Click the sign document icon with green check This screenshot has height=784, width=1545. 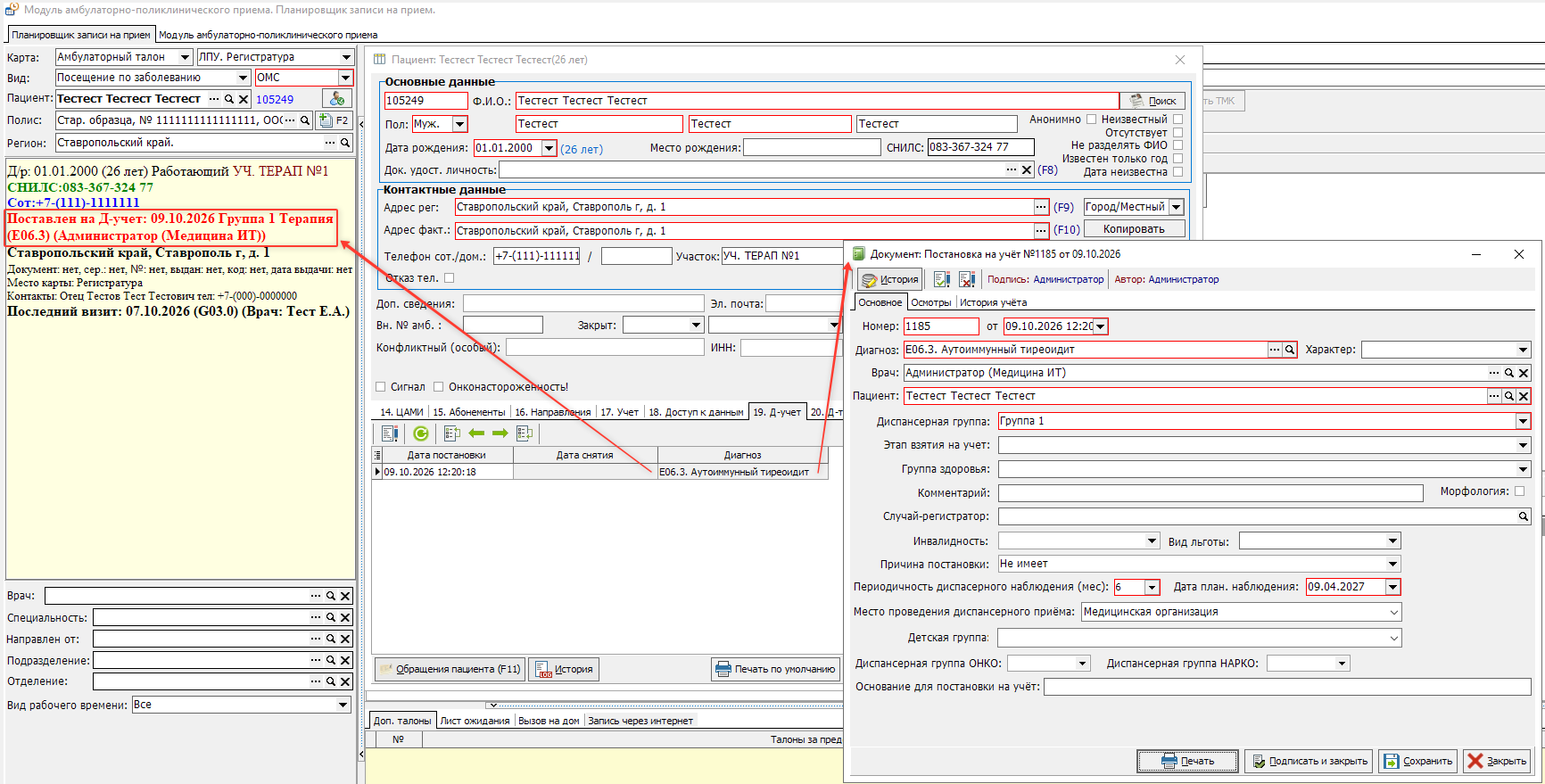tap(942, 279)
